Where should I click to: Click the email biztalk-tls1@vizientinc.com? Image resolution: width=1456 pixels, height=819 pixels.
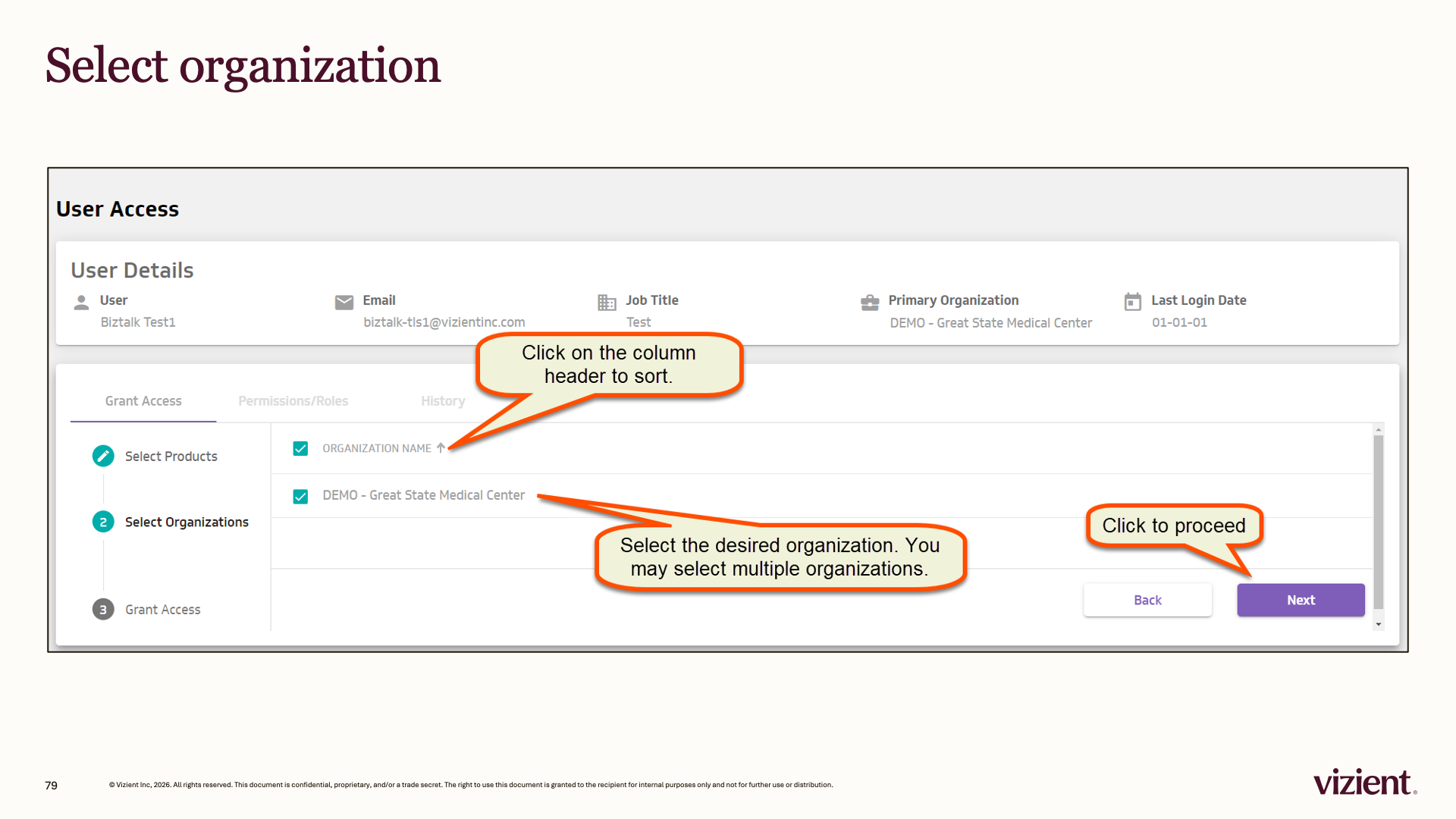pyautogui.click(x=444, y=322)
